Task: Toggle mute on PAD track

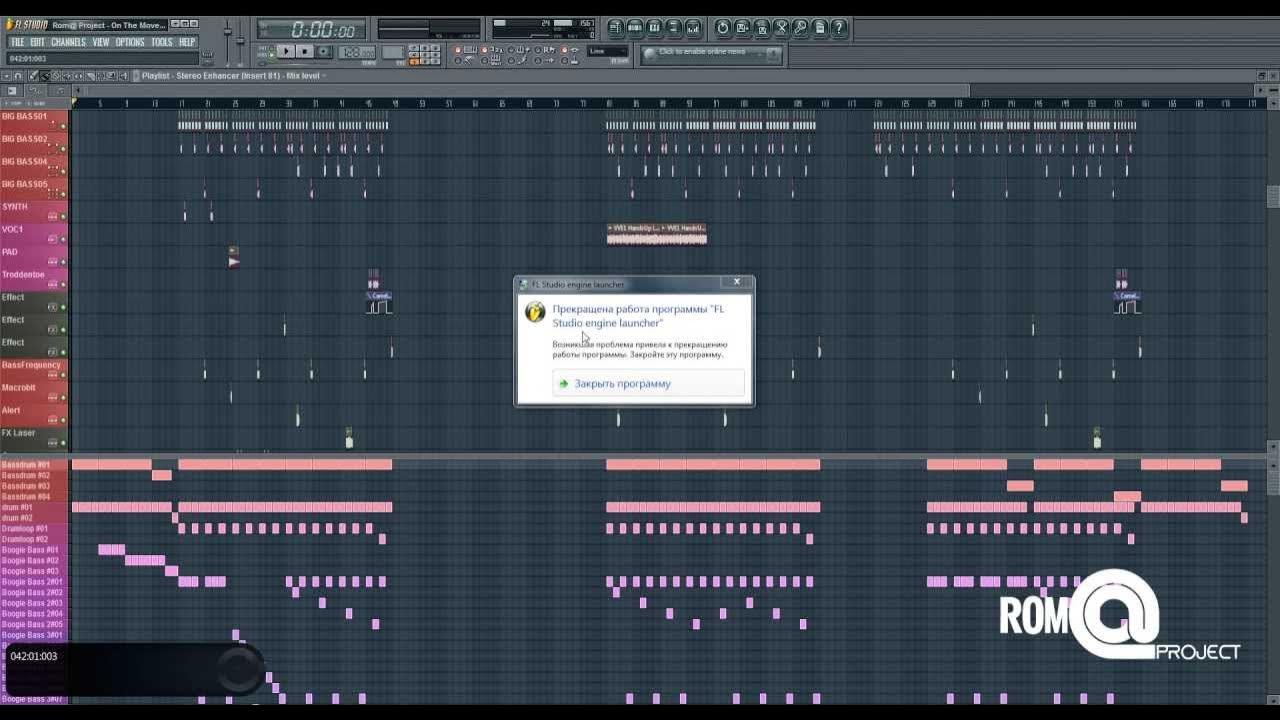Action: (62, 262)
